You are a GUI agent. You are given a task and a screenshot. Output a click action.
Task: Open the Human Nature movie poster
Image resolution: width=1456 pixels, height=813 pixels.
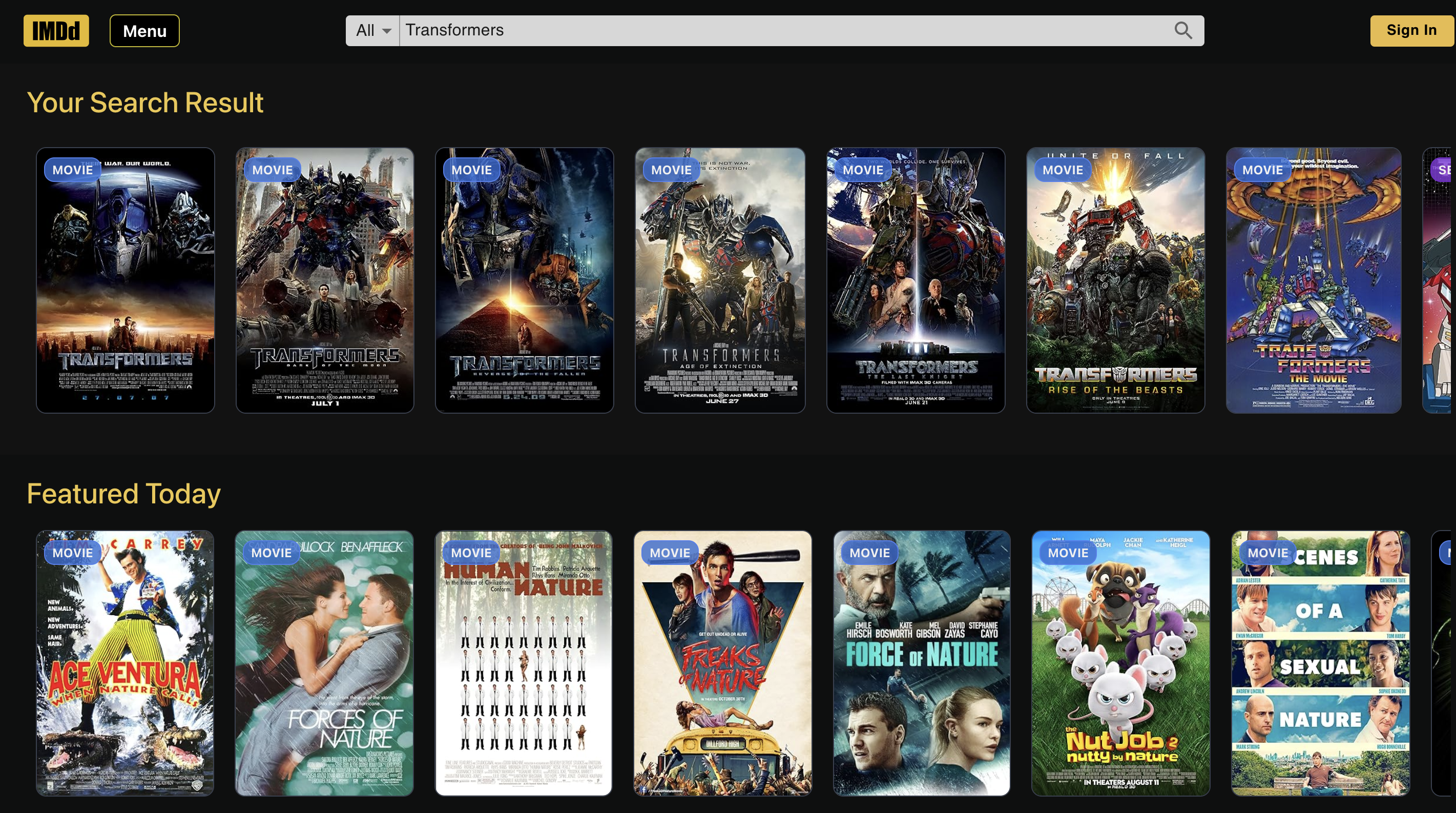[x=524, y=663]
